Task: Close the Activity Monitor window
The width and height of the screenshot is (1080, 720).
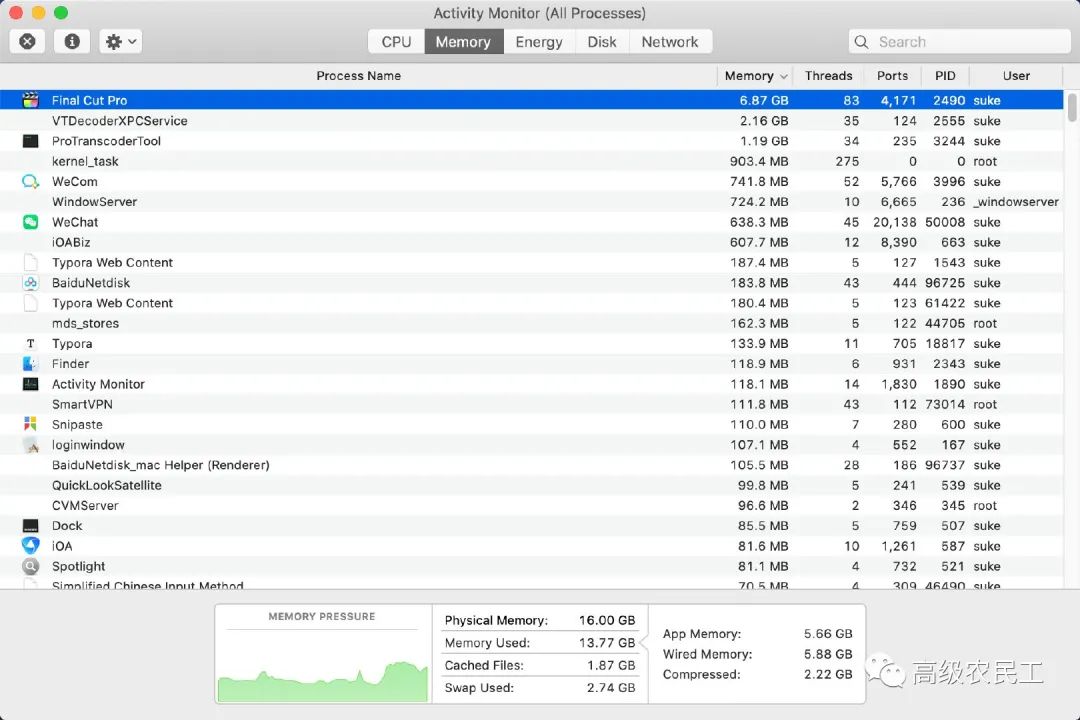Action: pyautogui.click(x=15, y=12)
